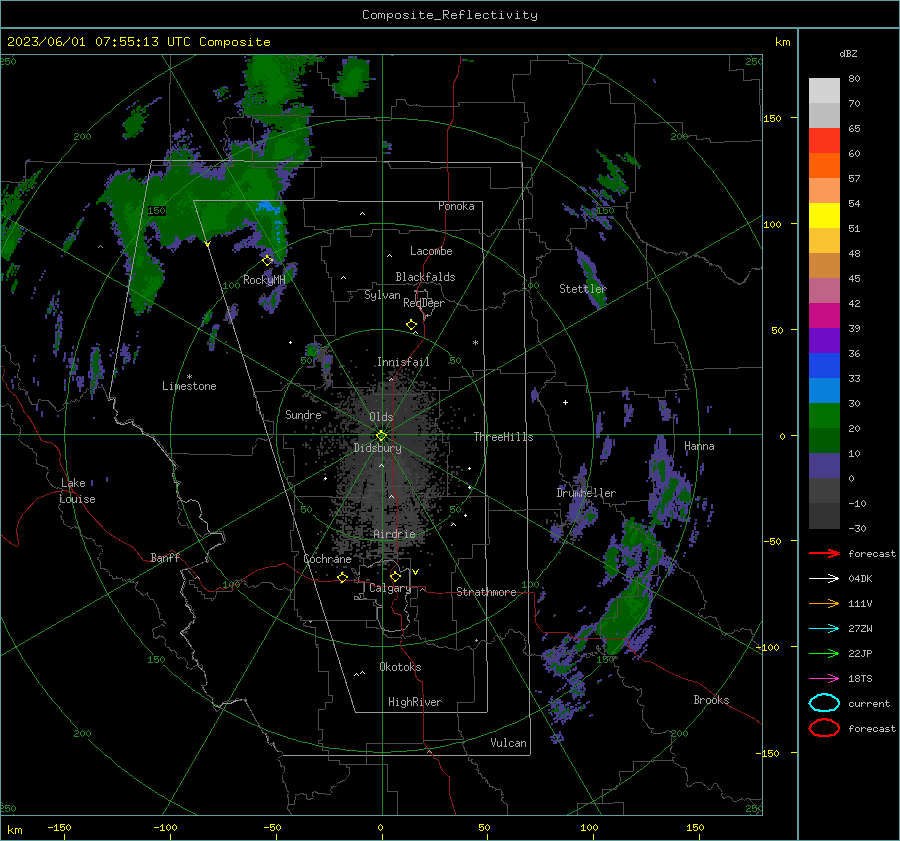
Task: Click the Blackfalds label
Action: click(x=425, y=277)
